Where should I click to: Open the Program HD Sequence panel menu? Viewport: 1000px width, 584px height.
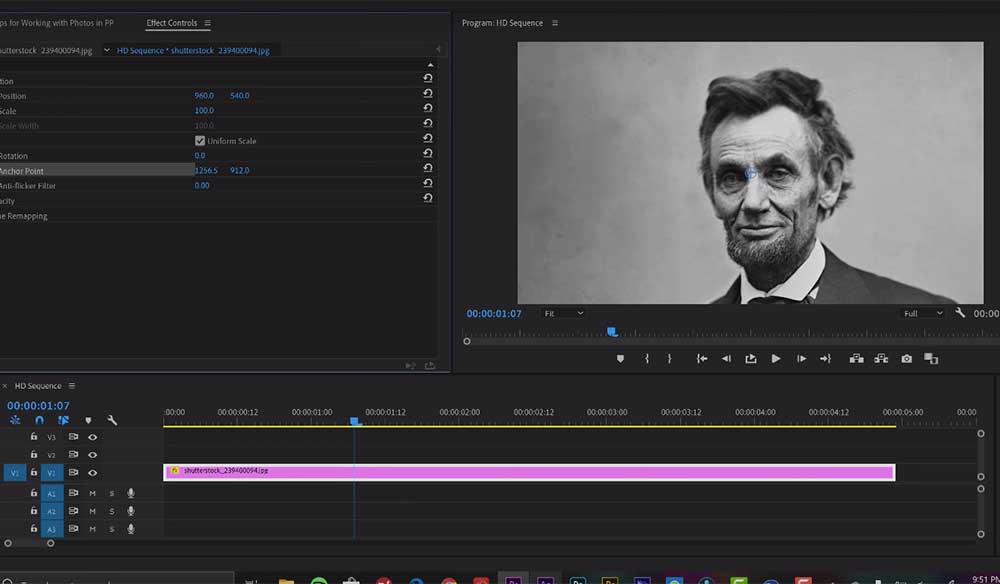[x=554, y=21]
